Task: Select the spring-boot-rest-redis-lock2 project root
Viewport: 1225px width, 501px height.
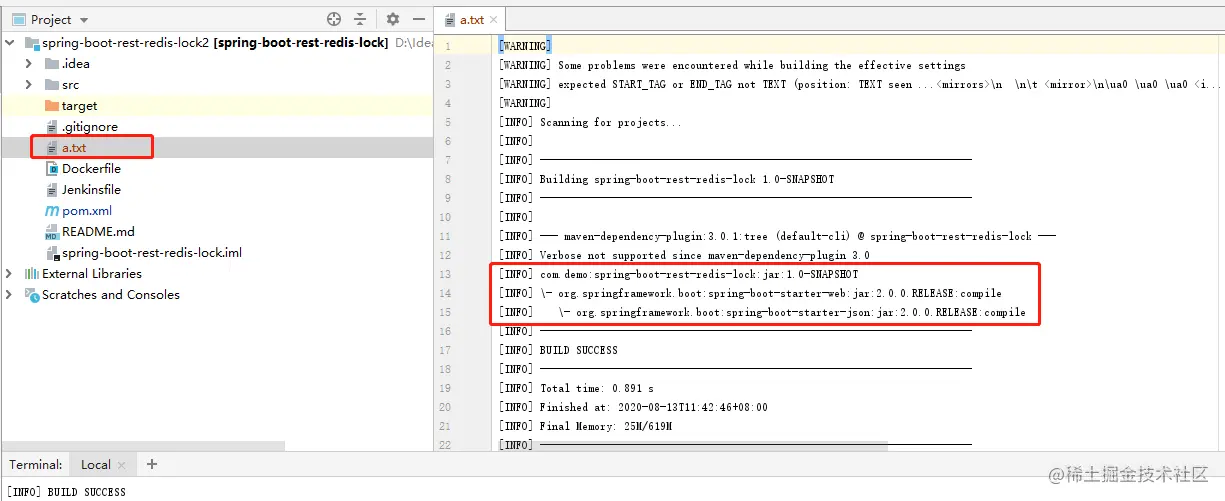Action: click(216, 43)
